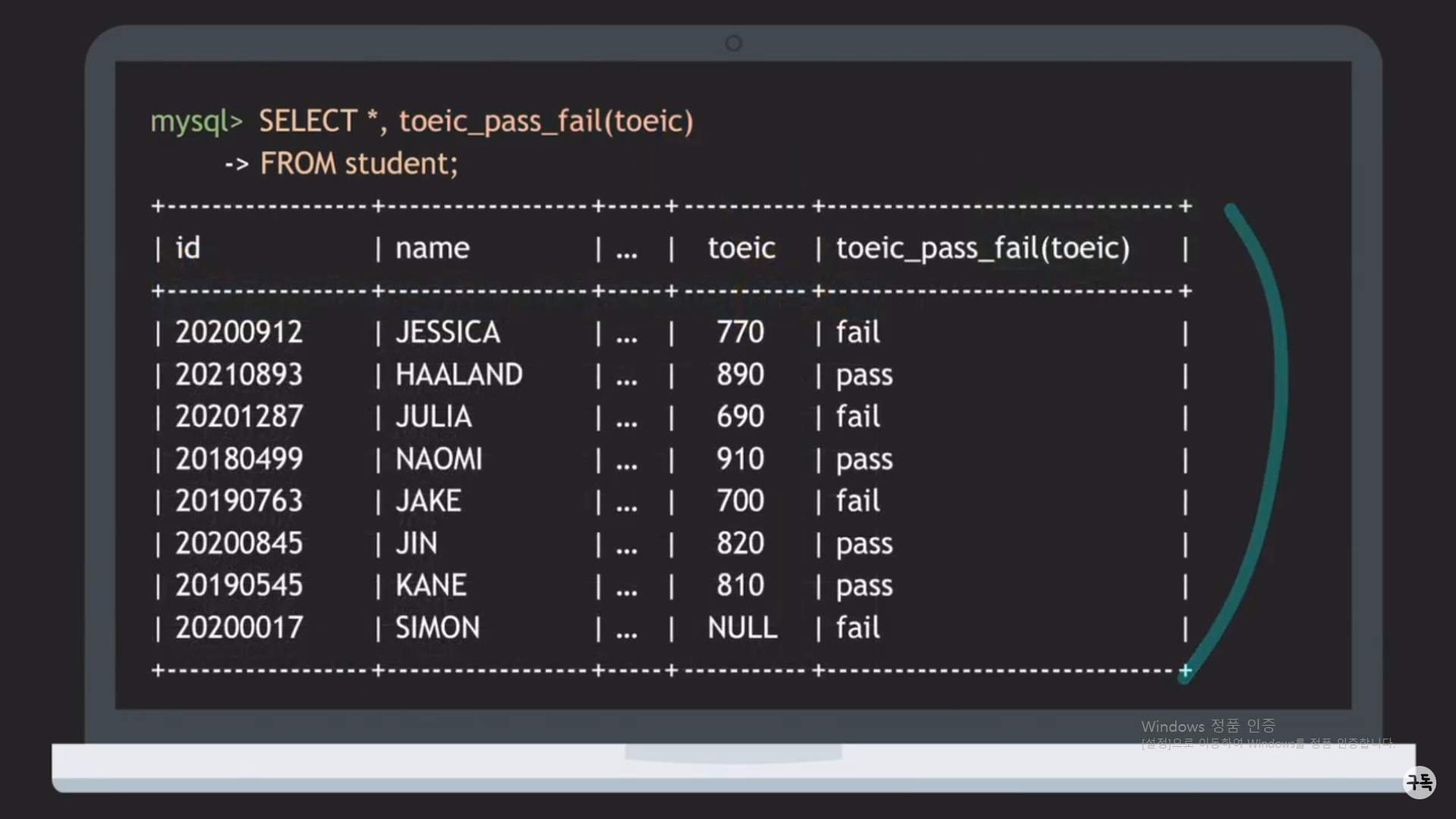This screenshot has width=1456, height=819.
Task: Click SIMON's fail result
Action: [858, 628]
